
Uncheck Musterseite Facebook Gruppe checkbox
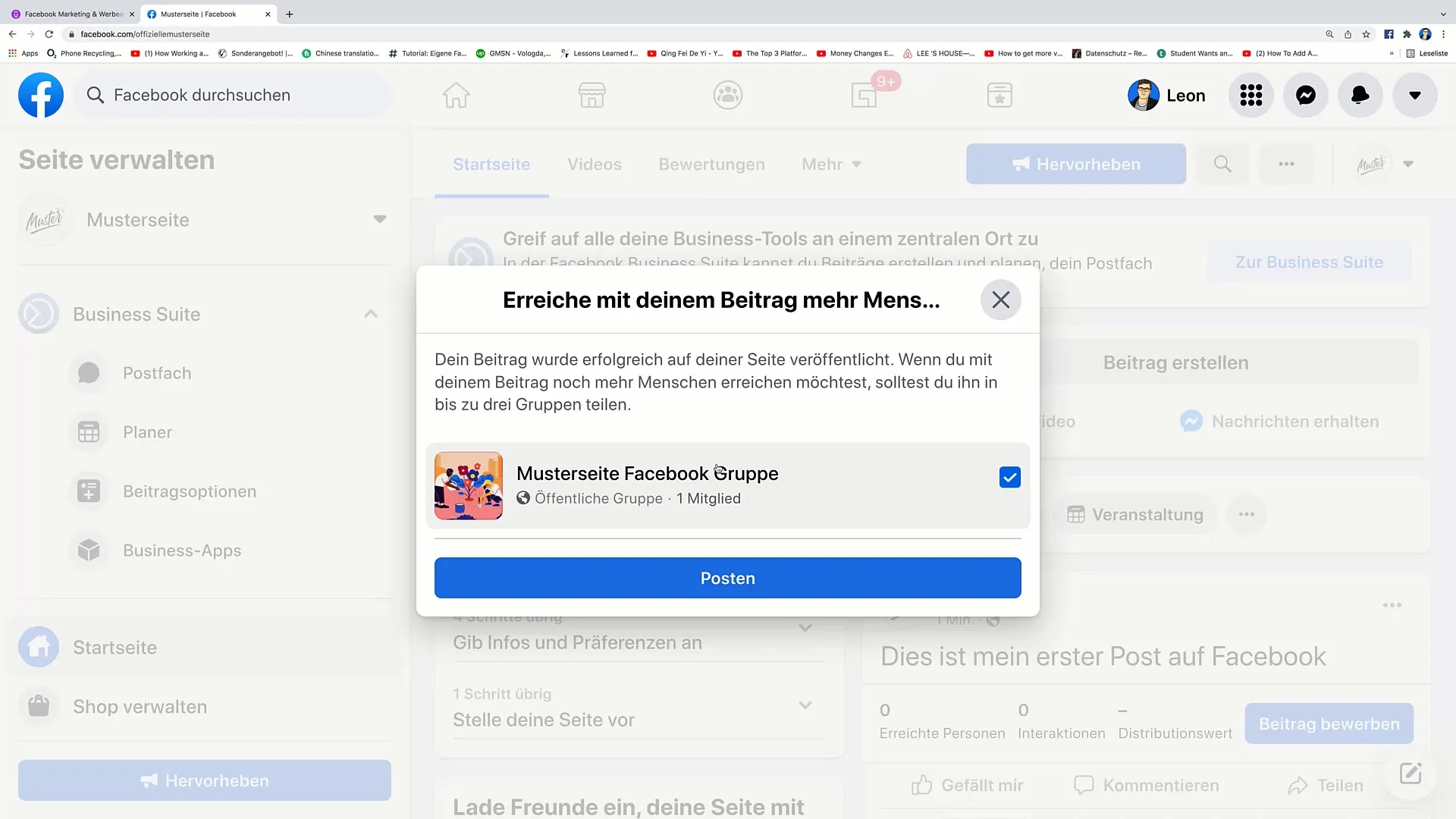tap(1010, 478)
